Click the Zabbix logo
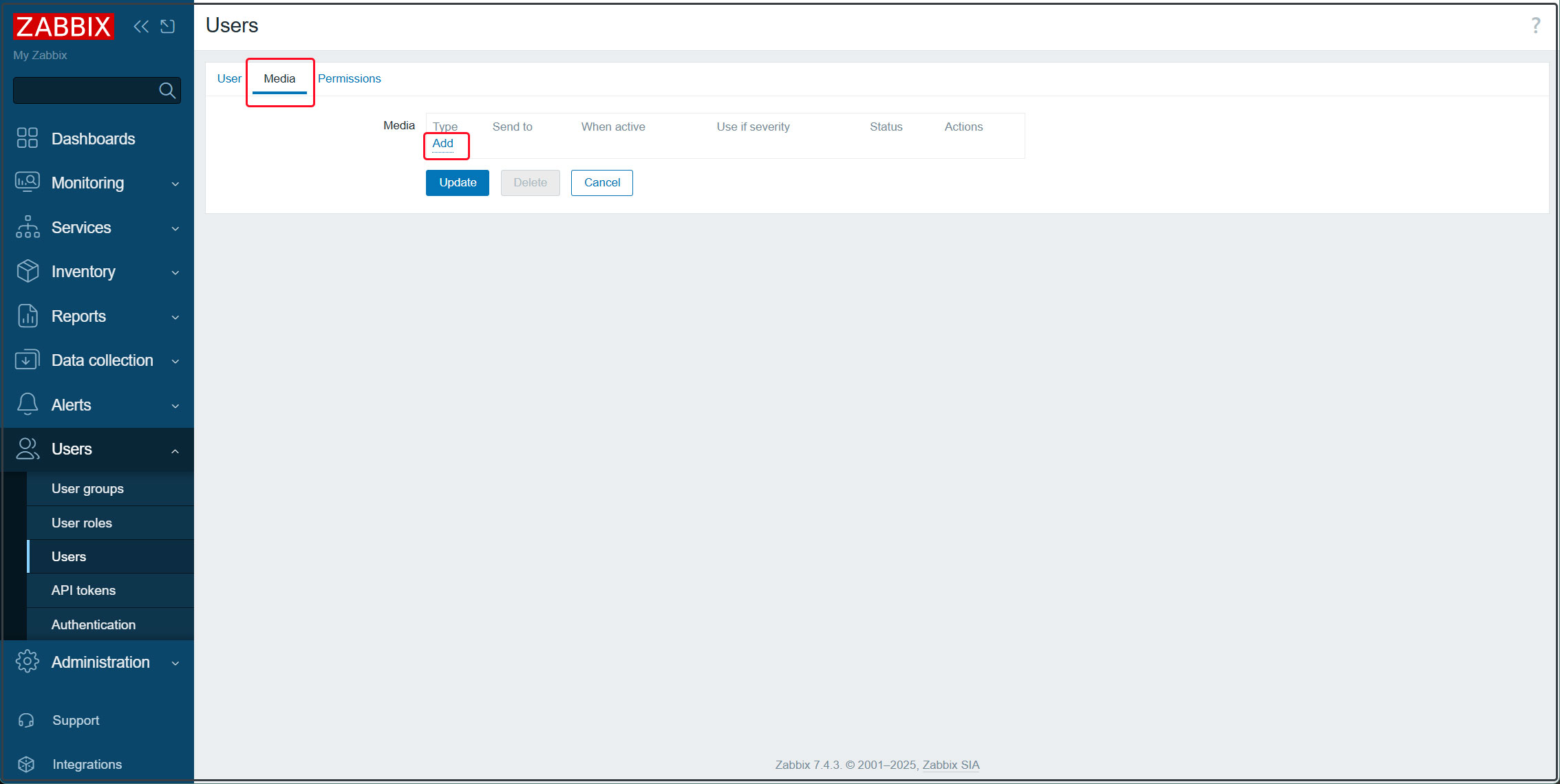1560x784 pixels. pyautogui.click(x=63, y=27)
